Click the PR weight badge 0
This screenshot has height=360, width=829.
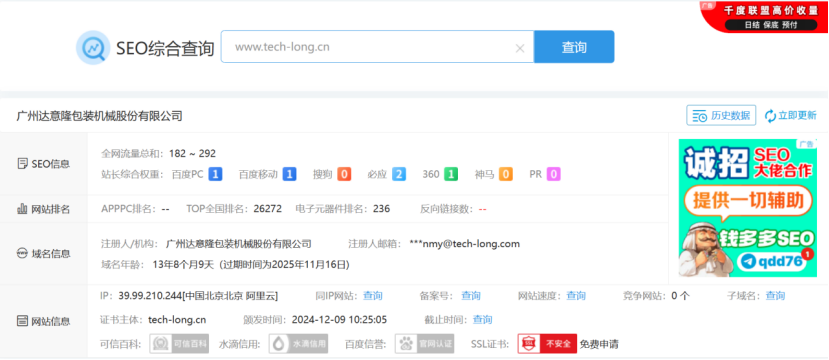pyautogui.click(x=554, y=174)
